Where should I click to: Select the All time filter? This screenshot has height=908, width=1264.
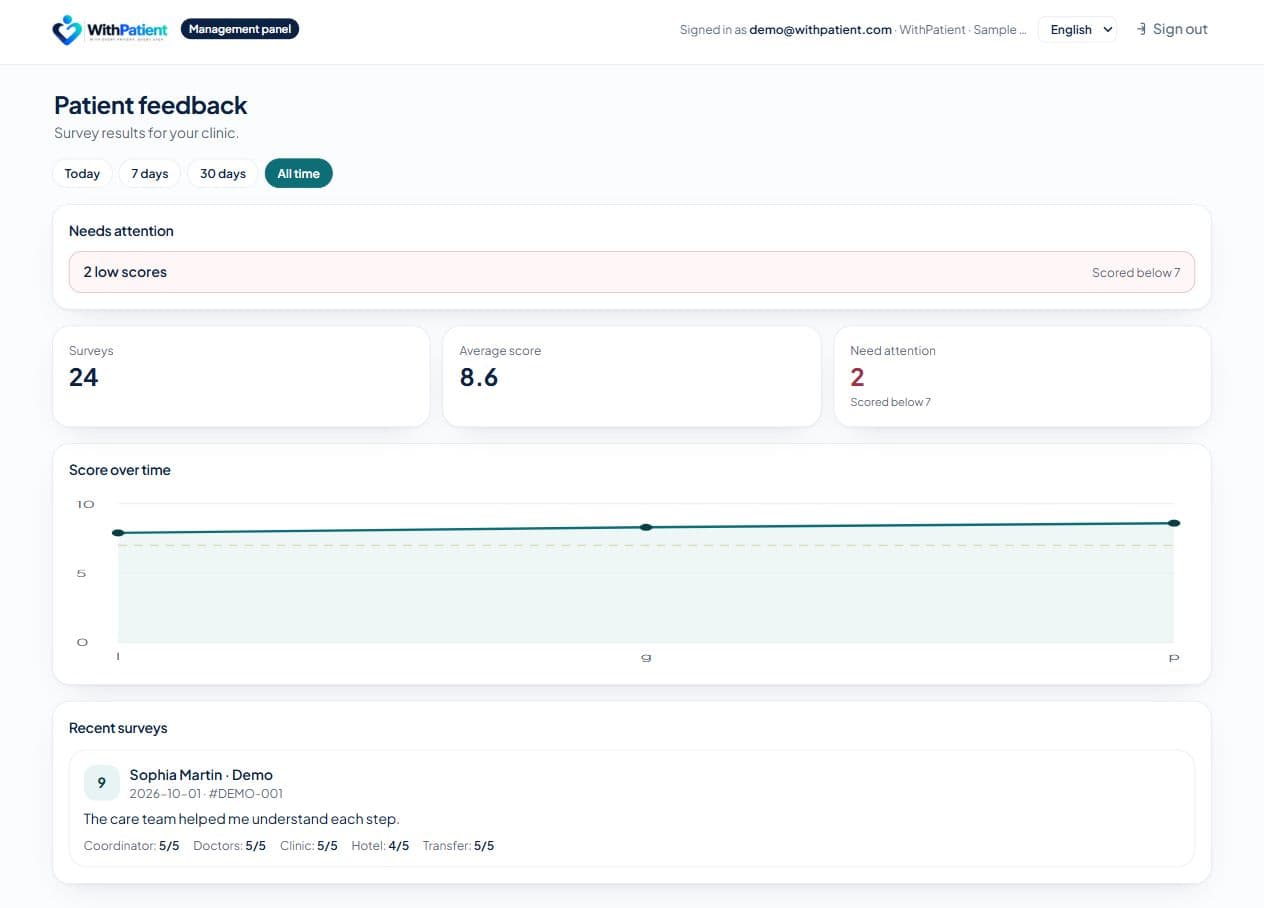tap(299, 173)
